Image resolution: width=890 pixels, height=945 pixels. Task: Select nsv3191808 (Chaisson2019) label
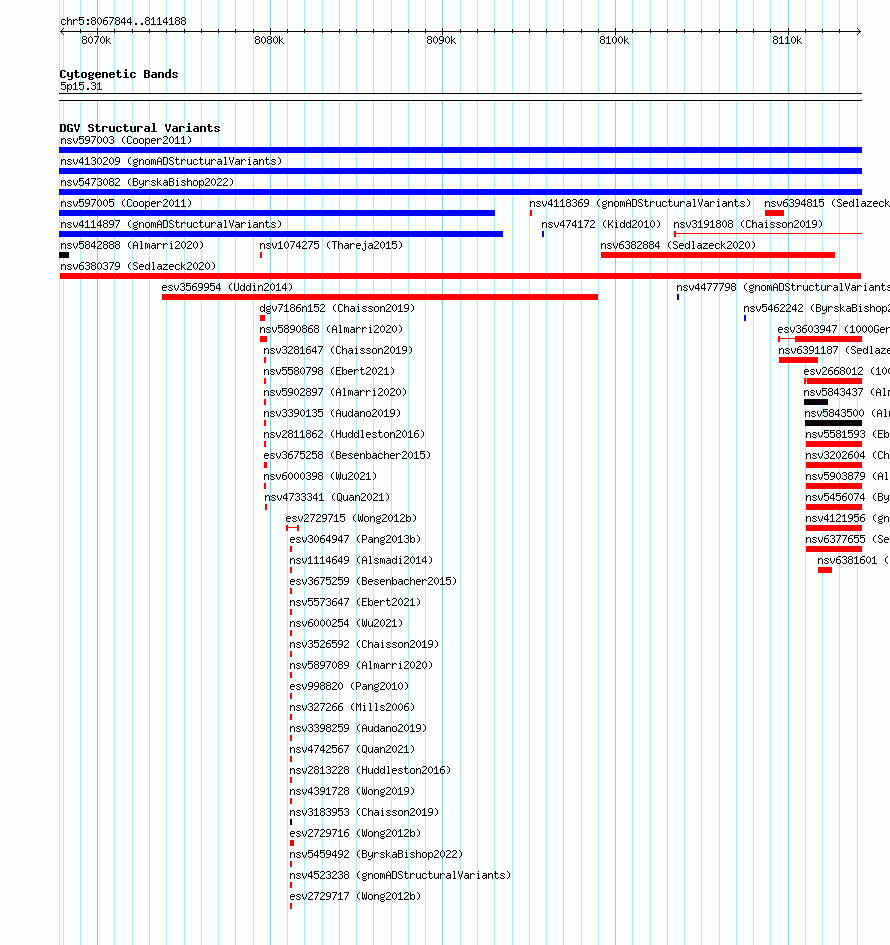coord(748,225)
